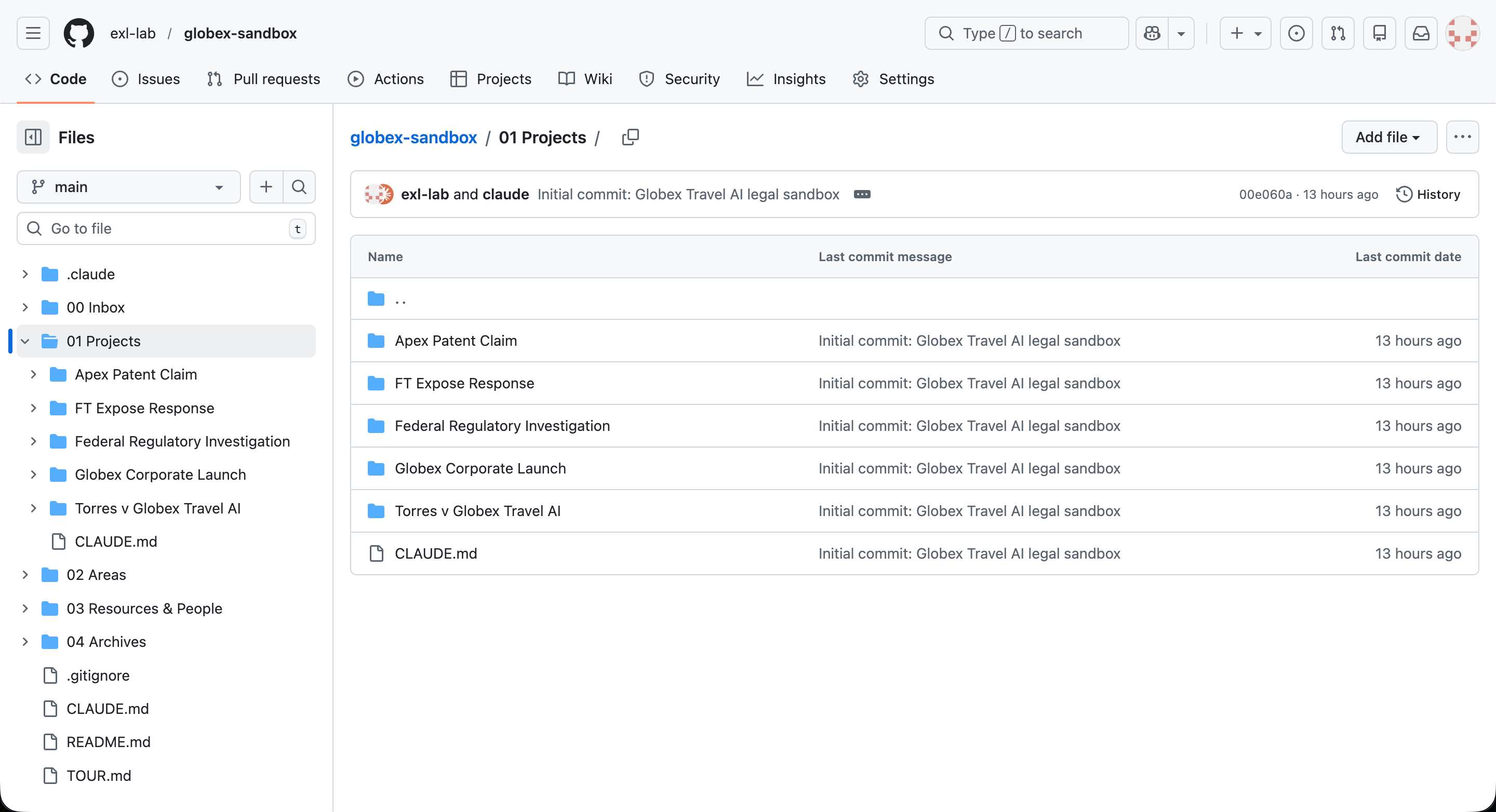The width and height of the screenshot is (1496, 812).
Task: Open the issues shortcut icon in header
Action: point(1295,33)
